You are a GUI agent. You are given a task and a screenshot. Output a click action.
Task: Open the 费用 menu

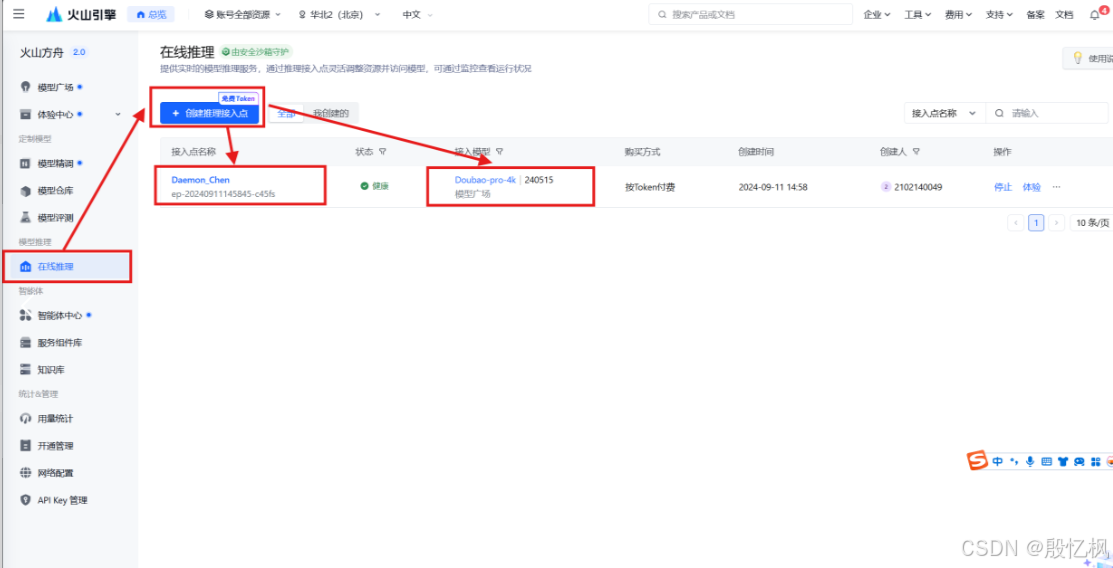click(x=958, y=14)
